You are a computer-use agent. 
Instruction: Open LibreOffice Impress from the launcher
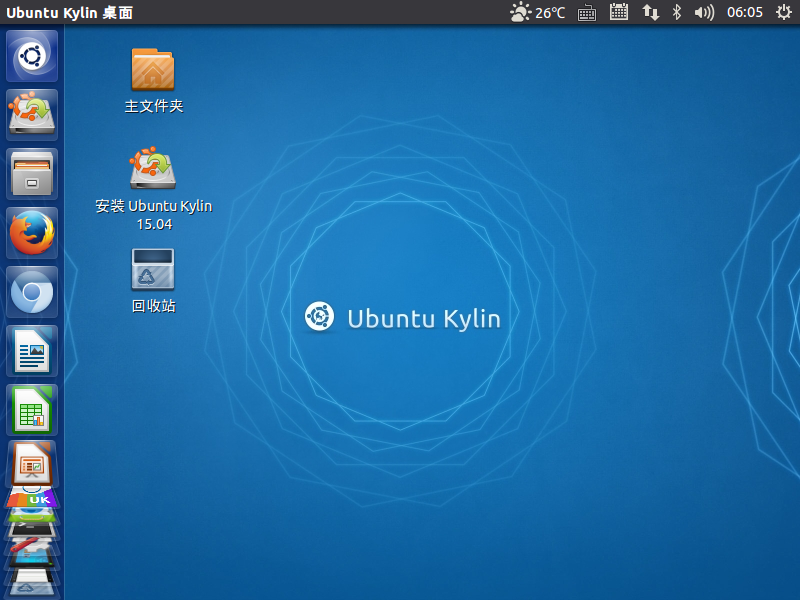[x=32, y=463]
